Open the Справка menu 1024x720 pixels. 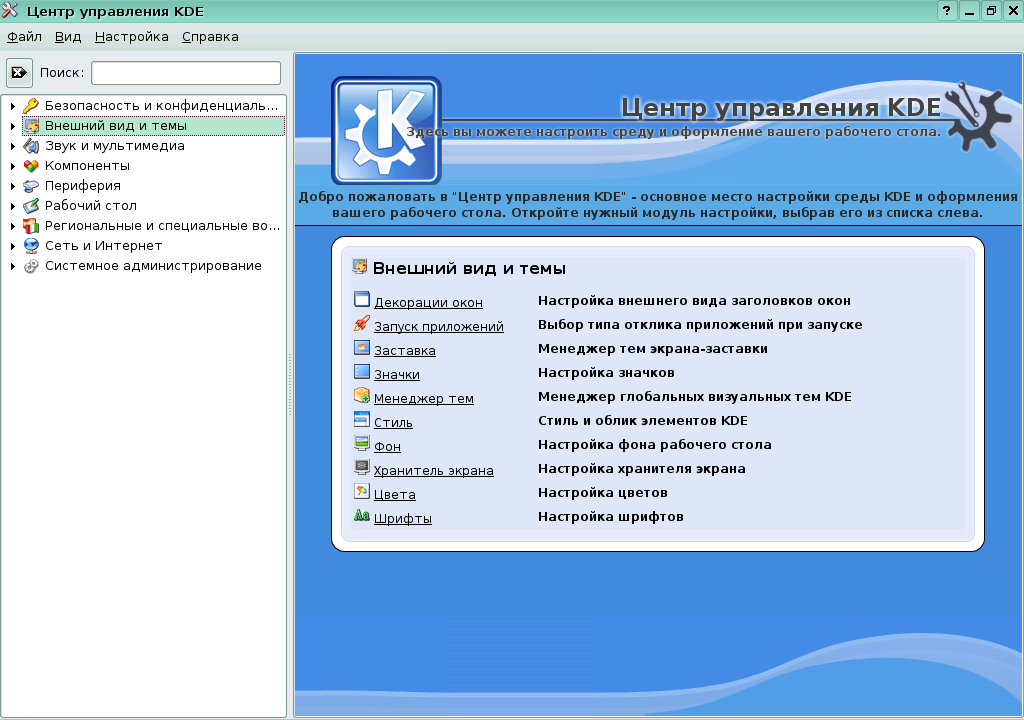[208, 36]
